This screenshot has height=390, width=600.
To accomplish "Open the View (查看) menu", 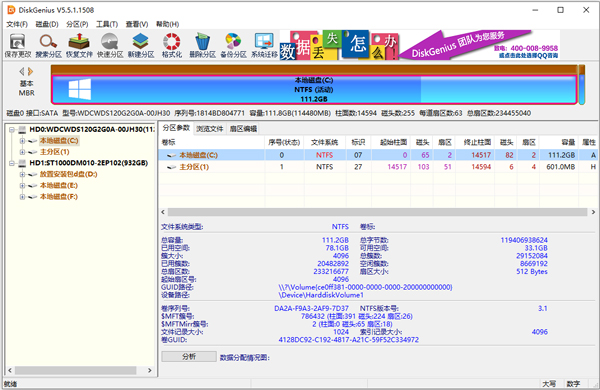I will pyautogui.click(x=137, y=24).
